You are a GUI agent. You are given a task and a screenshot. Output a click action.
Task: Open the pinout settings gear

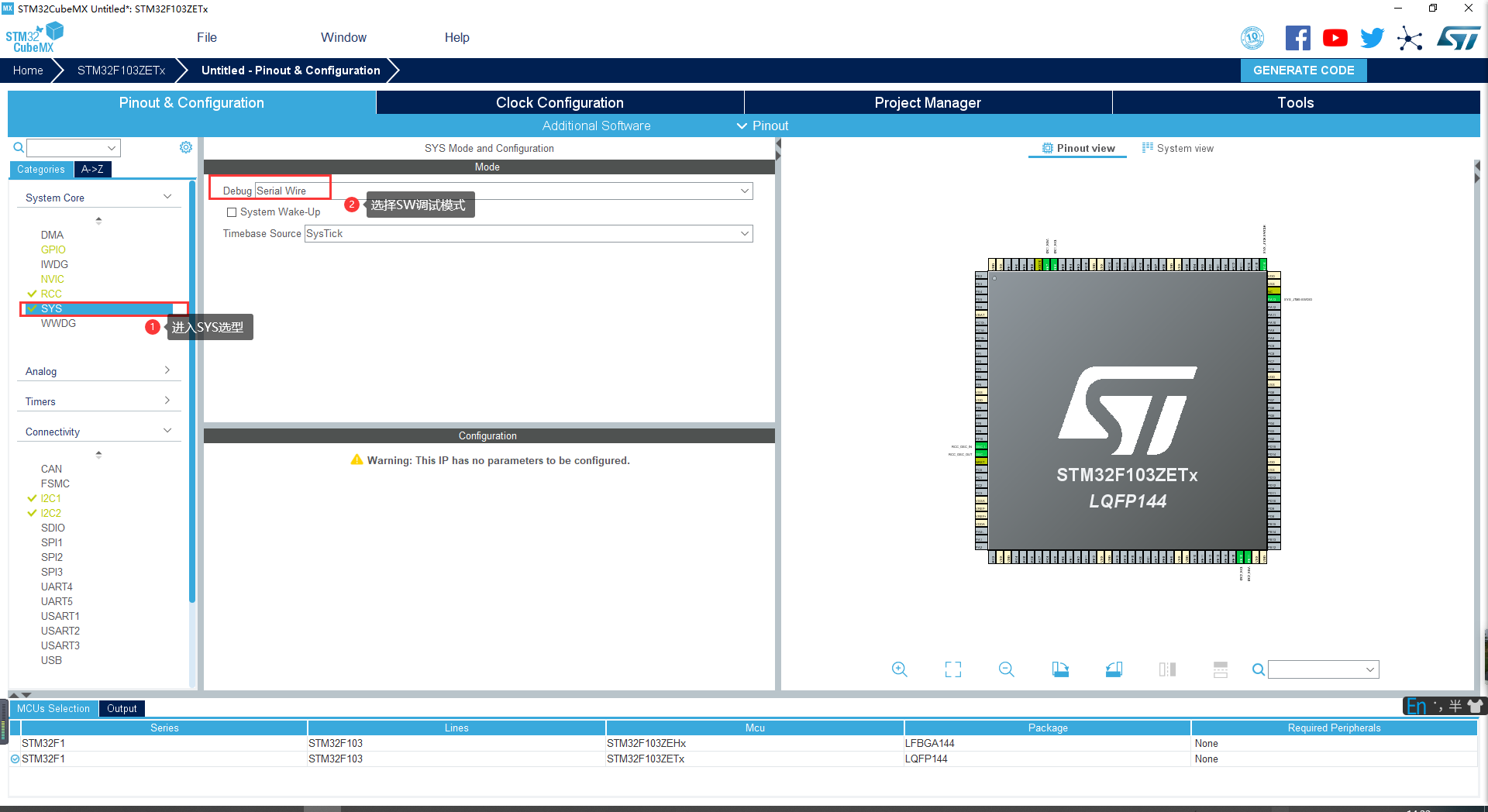click(185, 147)
